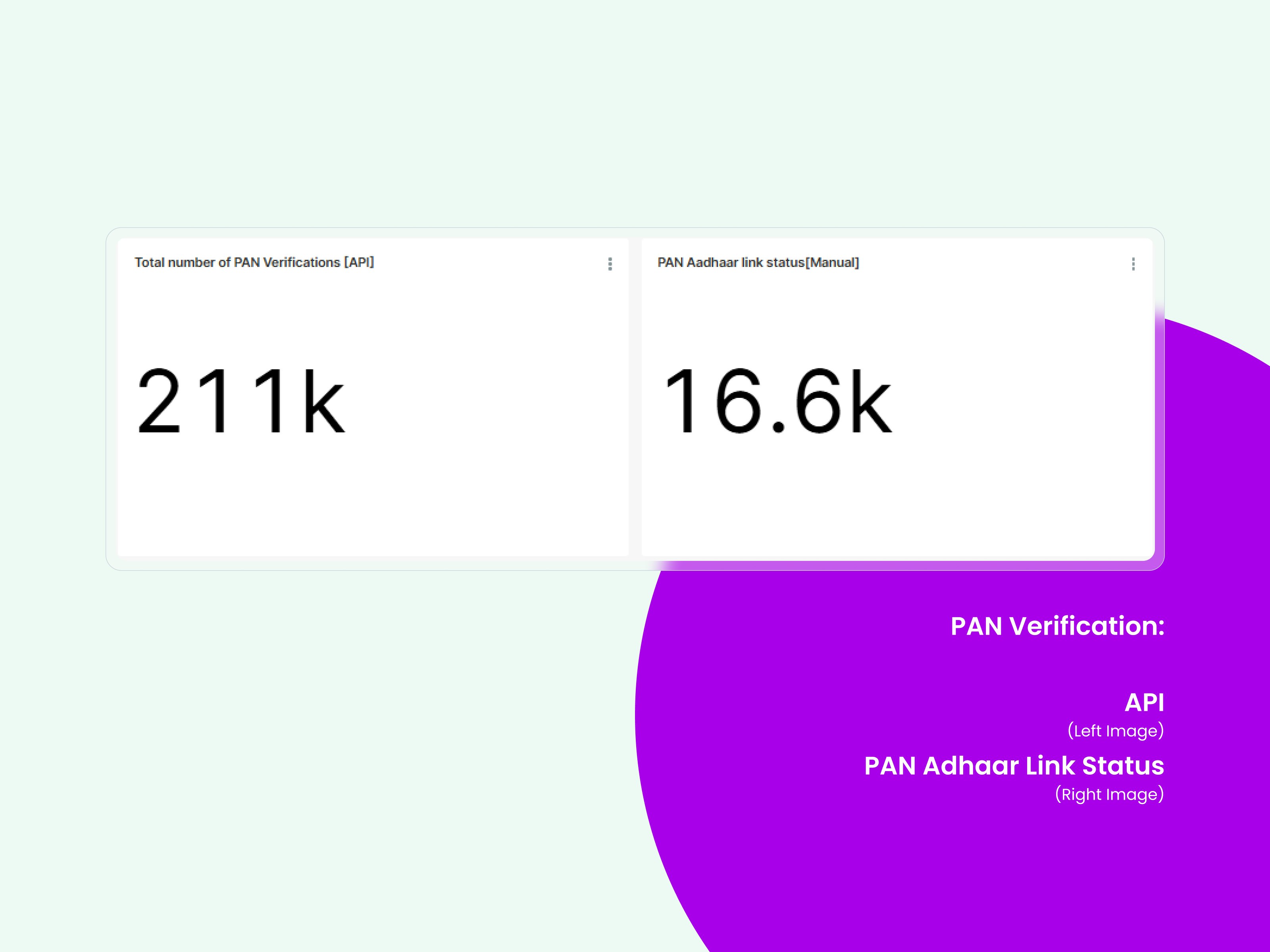The width and height of the screenshot is (1270, 952).
Task: Click the 16.6k metric value
Action: point(777,401)
